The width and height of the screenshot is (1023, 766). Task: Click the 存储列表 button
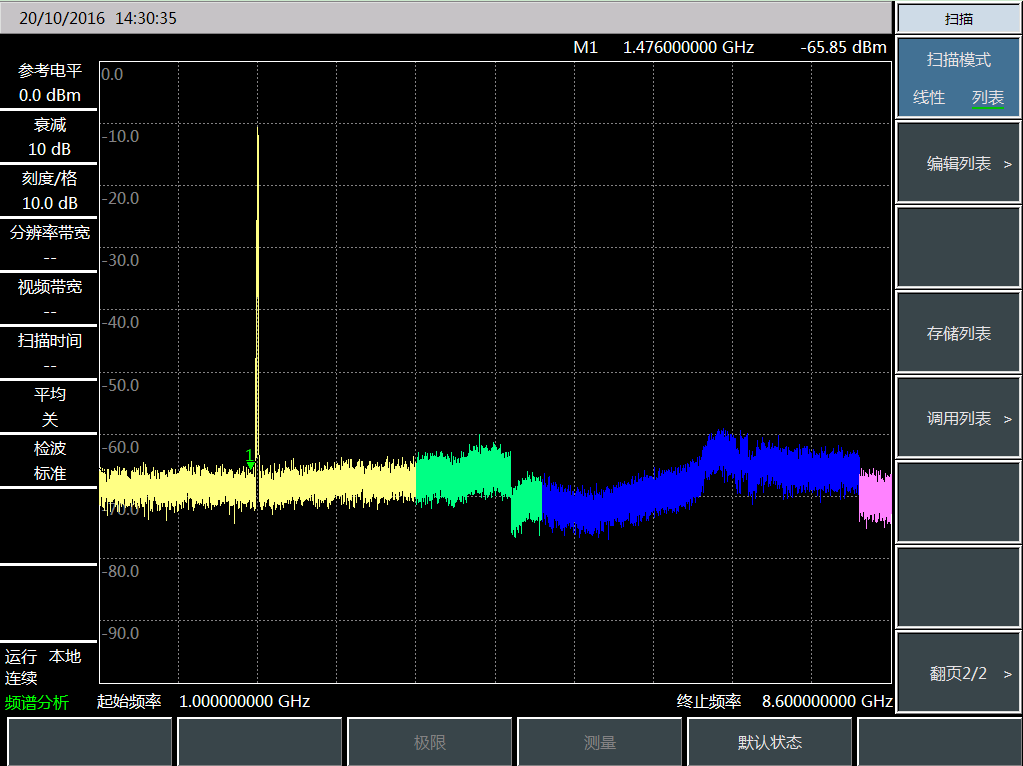pyautogui.click(x=958, y=334)
